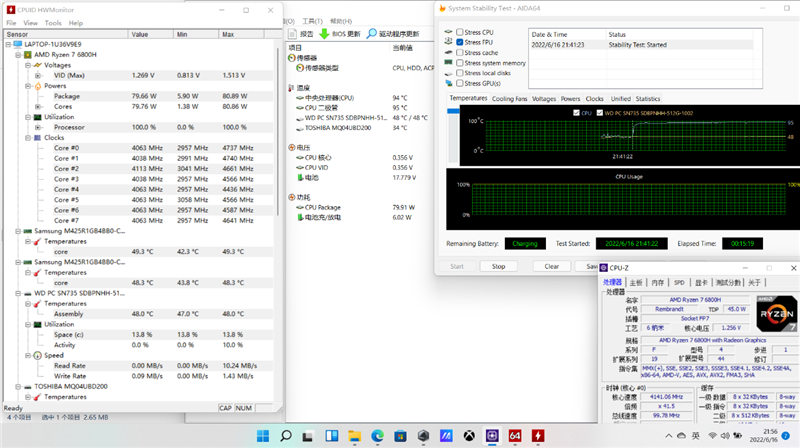Open Microsoft Store taskbar icon
Screen dimensions: 800x448
pos(400,436)
